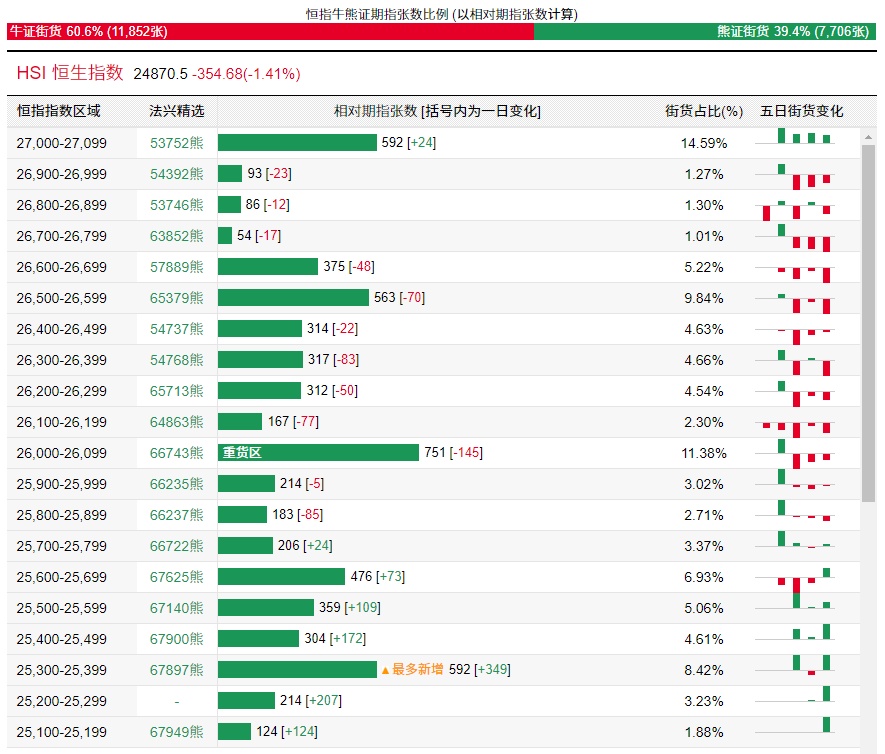Click the 恒指指数区域 column header
Image resolution: width=885 pixels, height=754 pixels.
coord(59,111)
